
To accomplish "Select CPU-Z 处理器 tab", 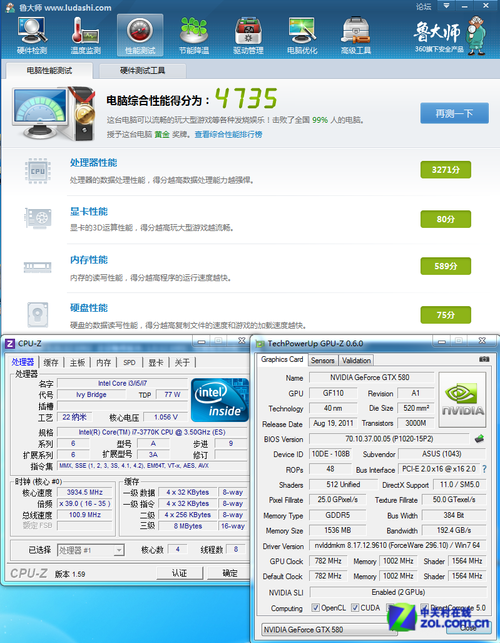I will (x=23, y=362).
